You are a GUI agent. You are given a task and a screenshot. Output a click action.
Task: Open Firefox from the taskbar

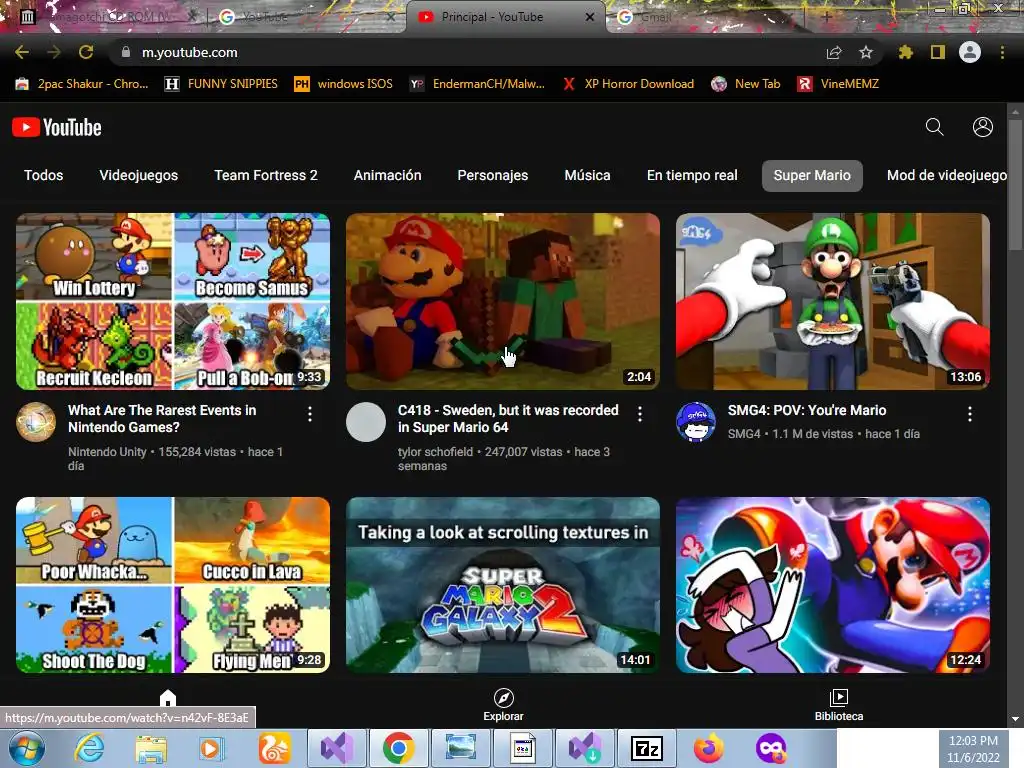(x=709, y=748)
